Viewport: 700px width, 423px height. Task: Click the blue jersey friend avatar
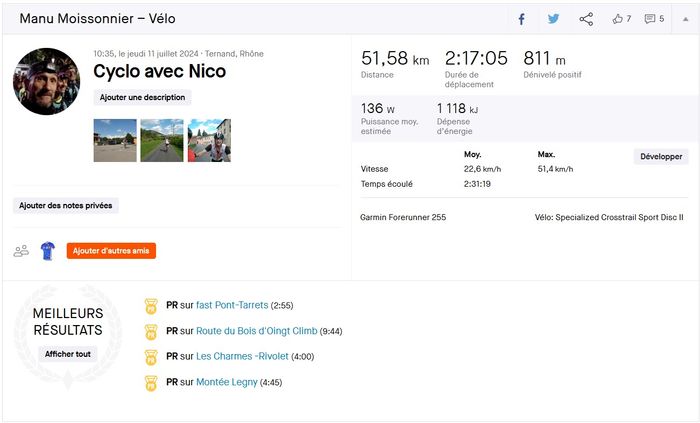(x=47, y=251)
